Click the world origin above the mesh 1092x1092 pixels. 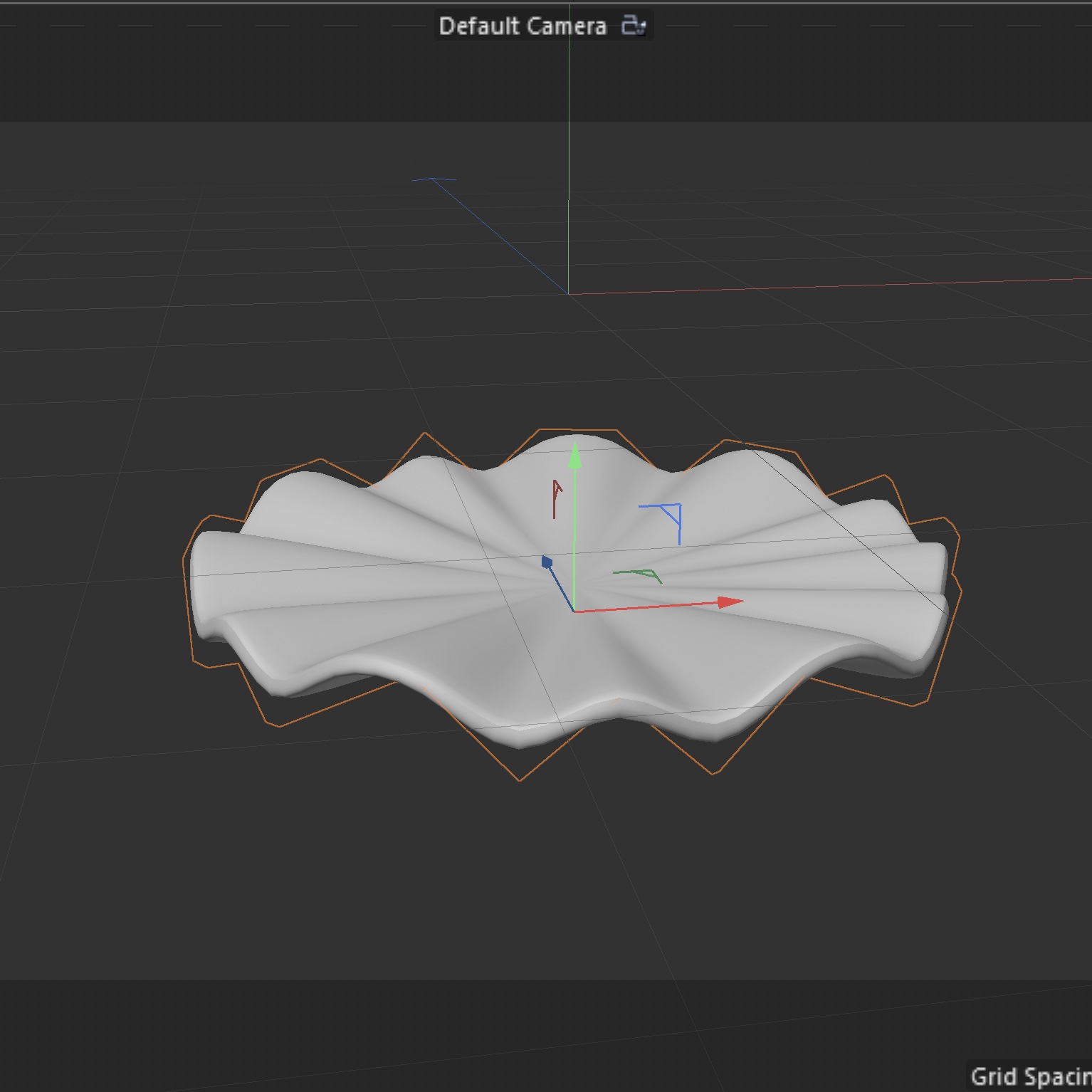click(568, 293)
